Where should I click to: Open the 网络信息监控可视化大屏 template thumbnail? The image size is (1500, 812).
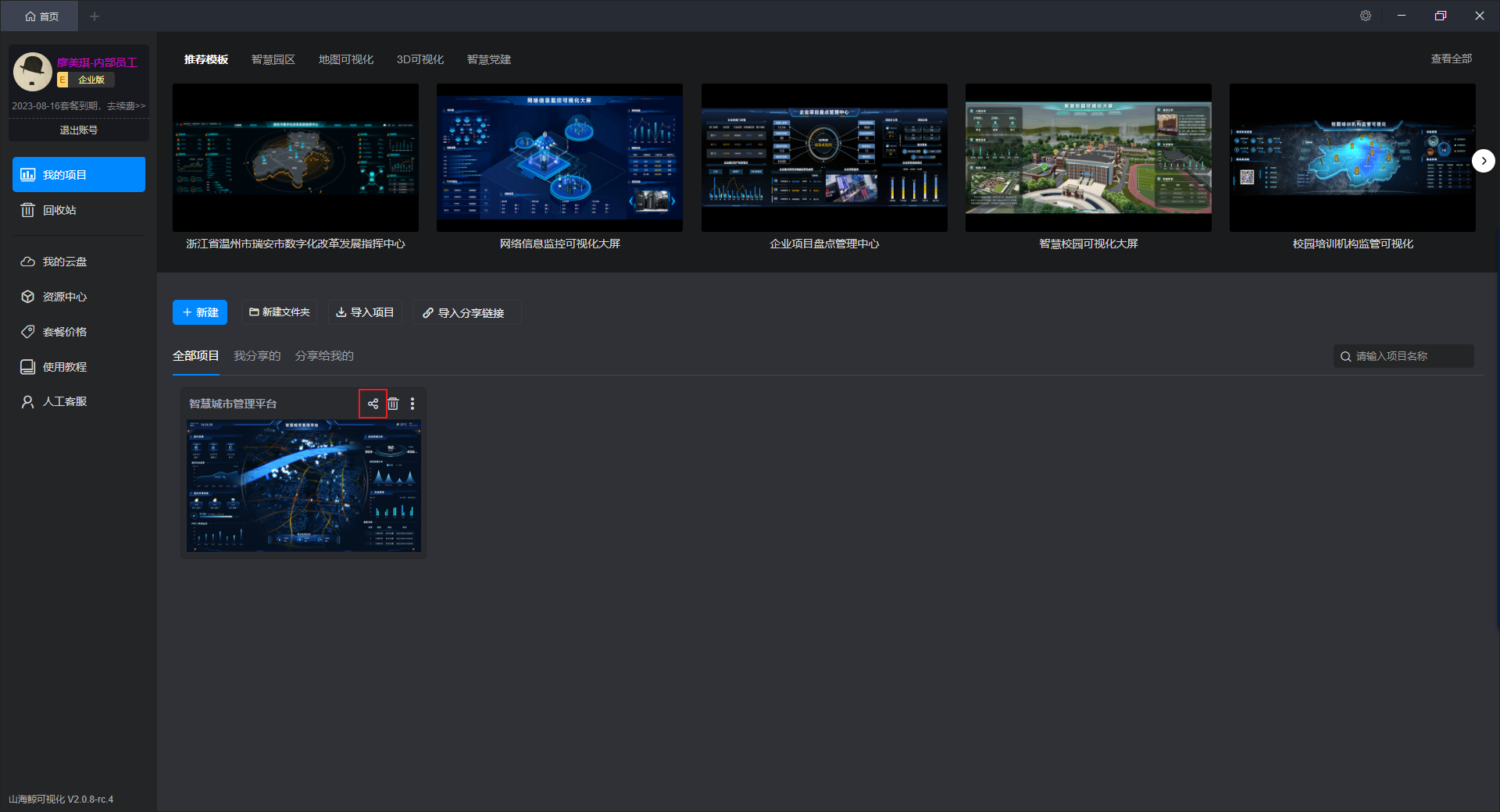click(559, 158)
